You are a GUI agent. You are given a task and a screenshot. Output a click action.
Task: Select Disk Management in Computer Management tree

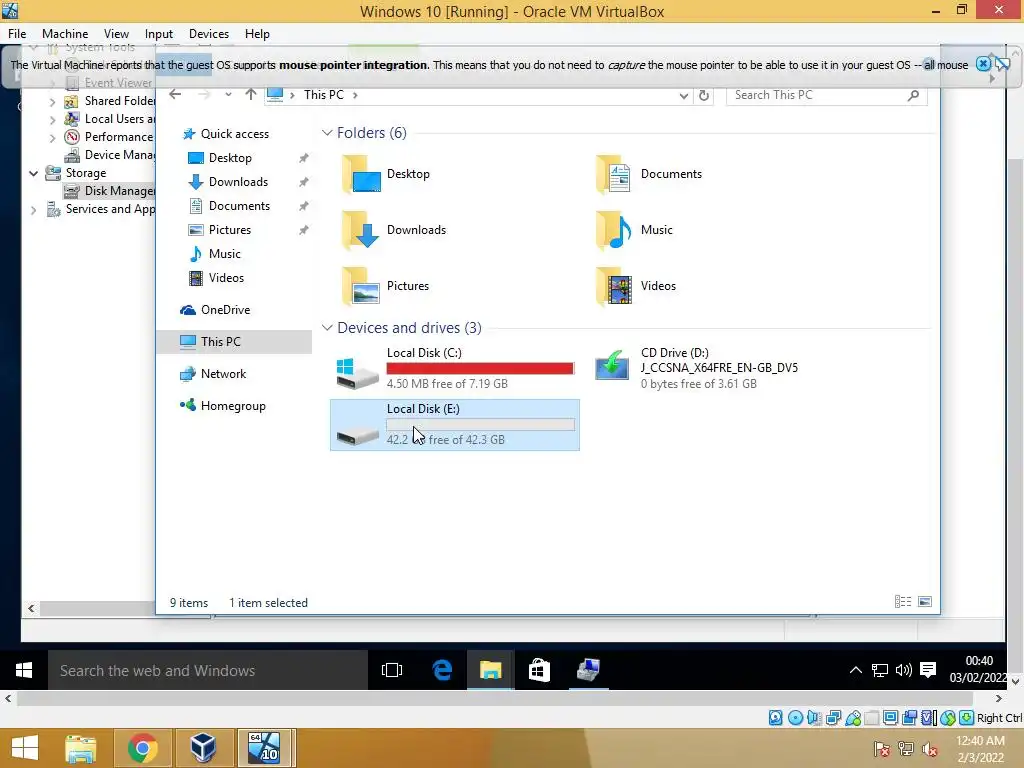108,191
